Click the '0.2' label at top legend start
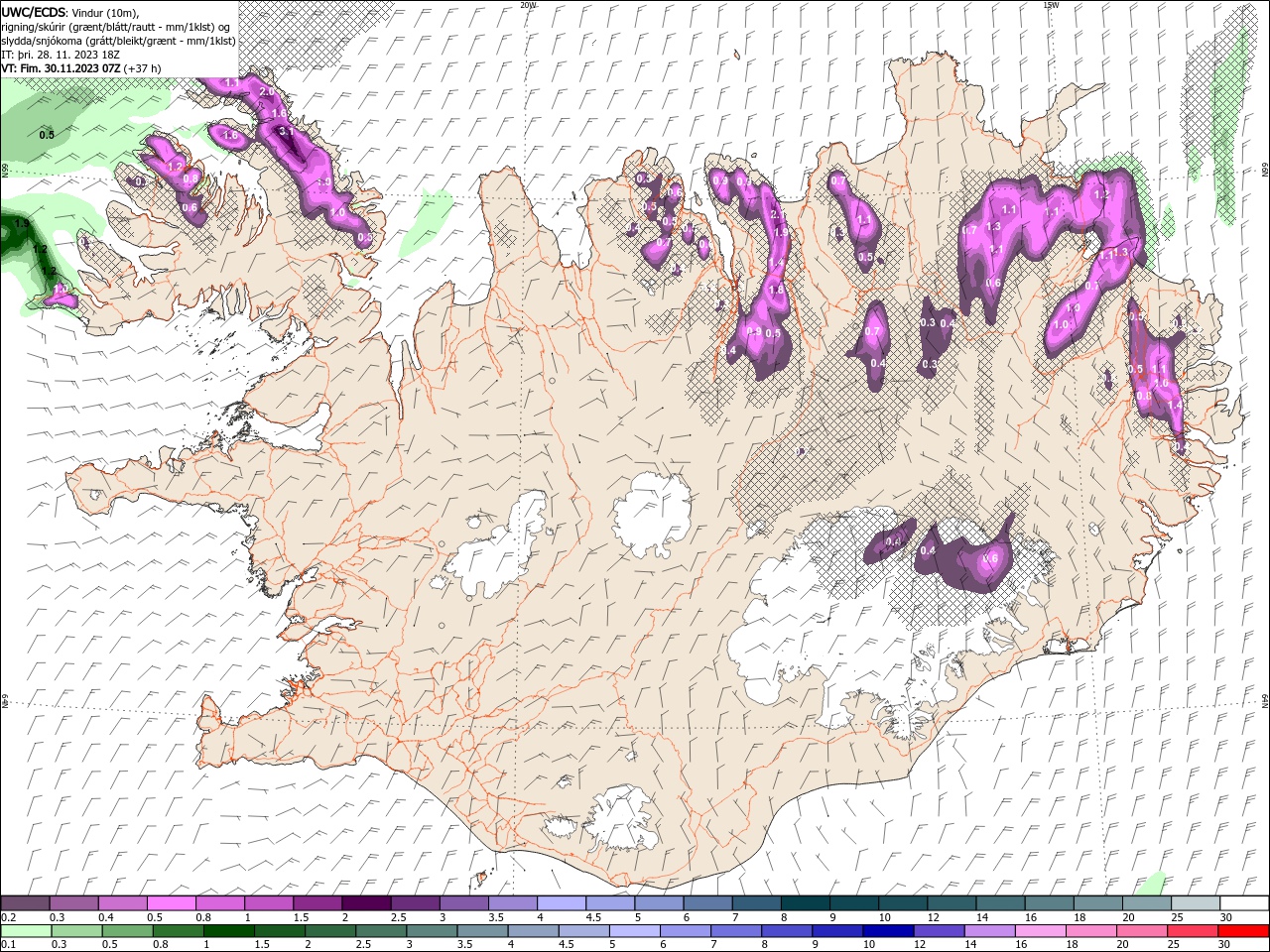Screen dimensions: 1270x952 (x=9, y=917)
